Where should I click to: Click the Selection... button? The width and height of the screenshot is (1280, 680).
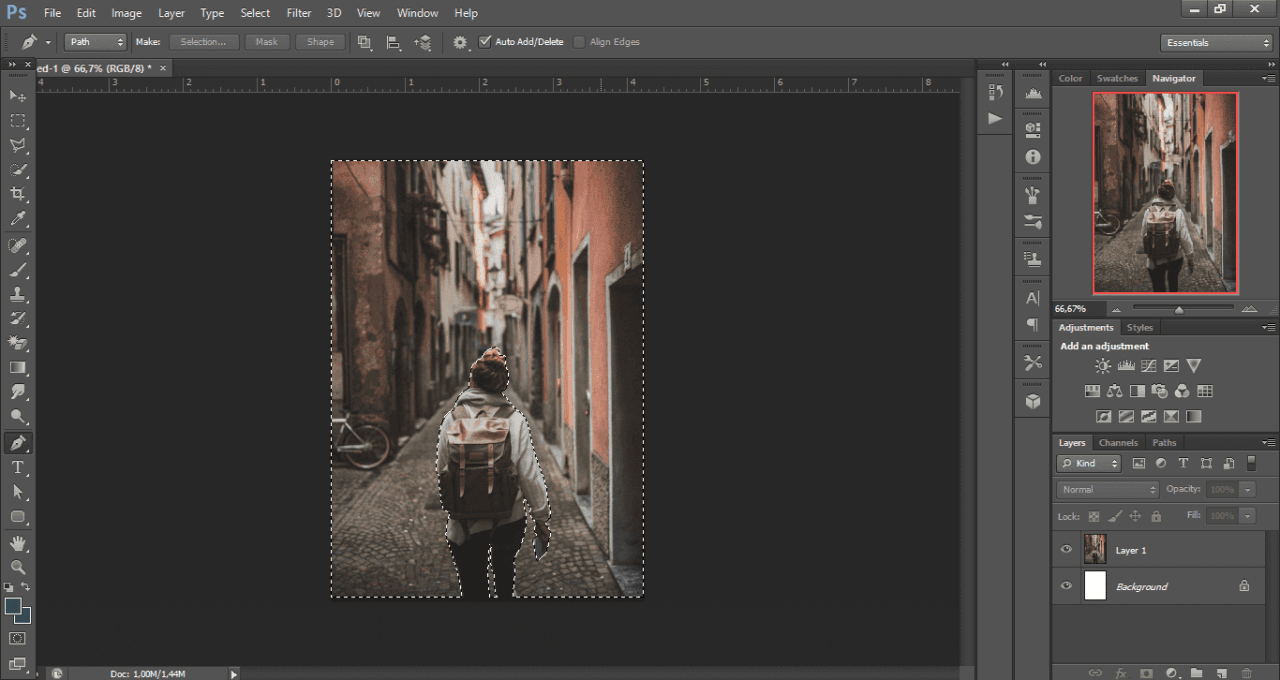pyautogui.click(x=204, y=42)
